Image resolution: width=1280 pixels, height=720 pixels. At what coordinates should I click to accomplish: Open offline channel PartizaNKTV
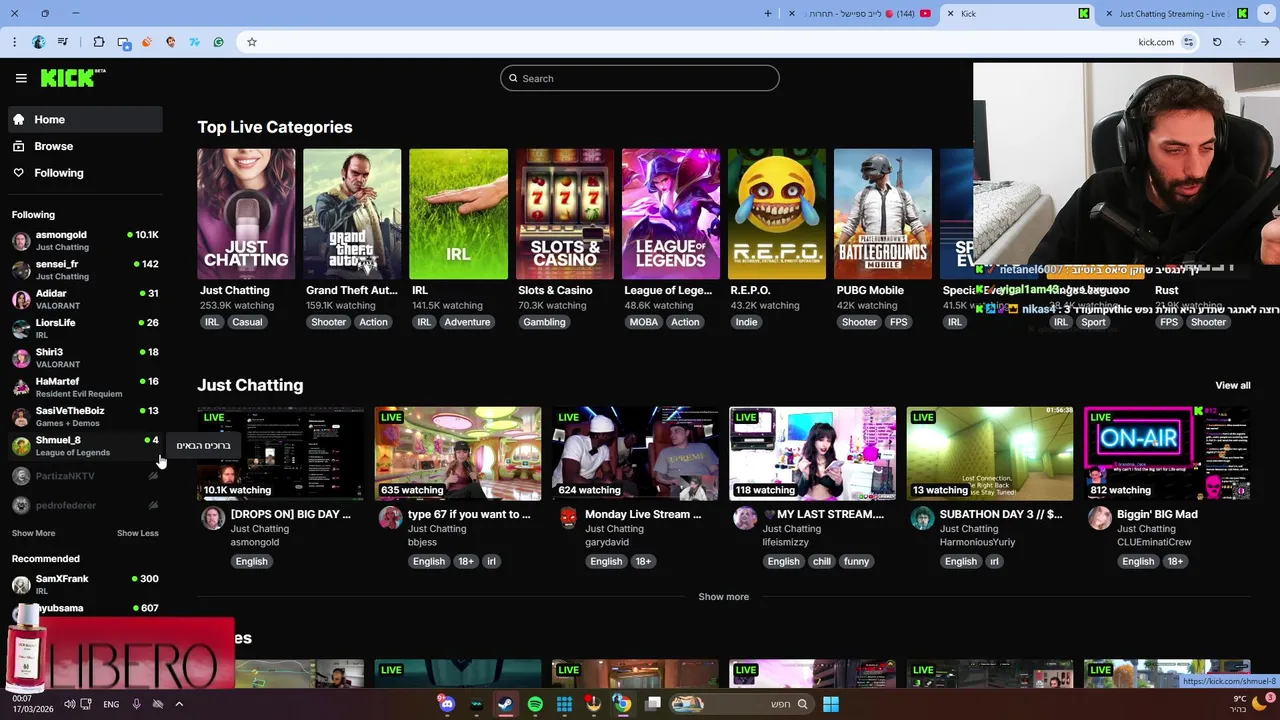coord(85,476)
